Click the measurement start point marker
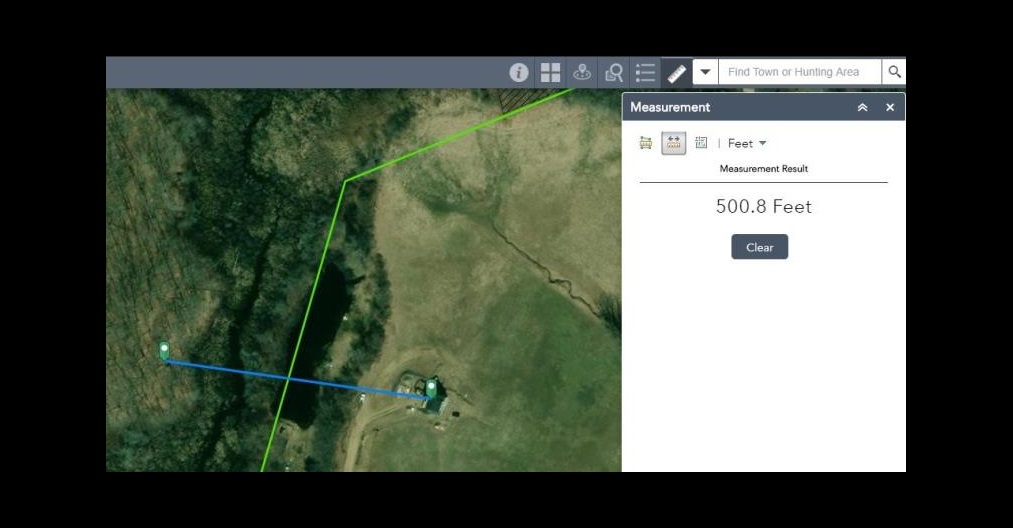1013x528 pixels. (x=164, y=351)
